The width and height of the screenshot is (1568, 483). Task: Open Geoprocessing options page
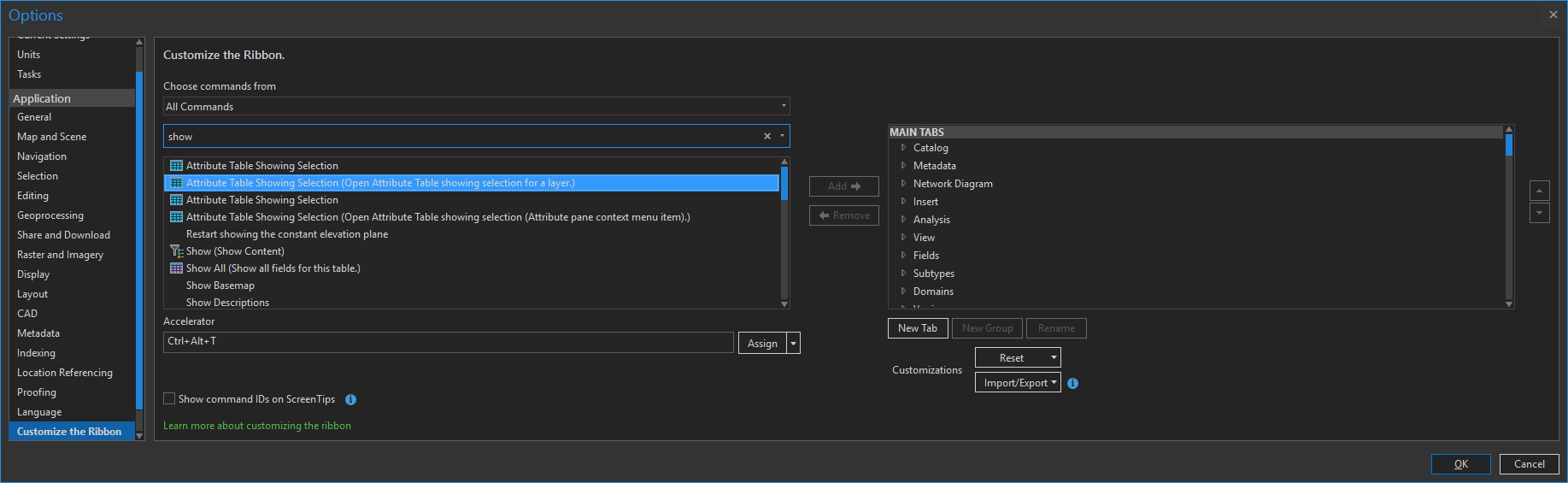[x=72, y=215]
